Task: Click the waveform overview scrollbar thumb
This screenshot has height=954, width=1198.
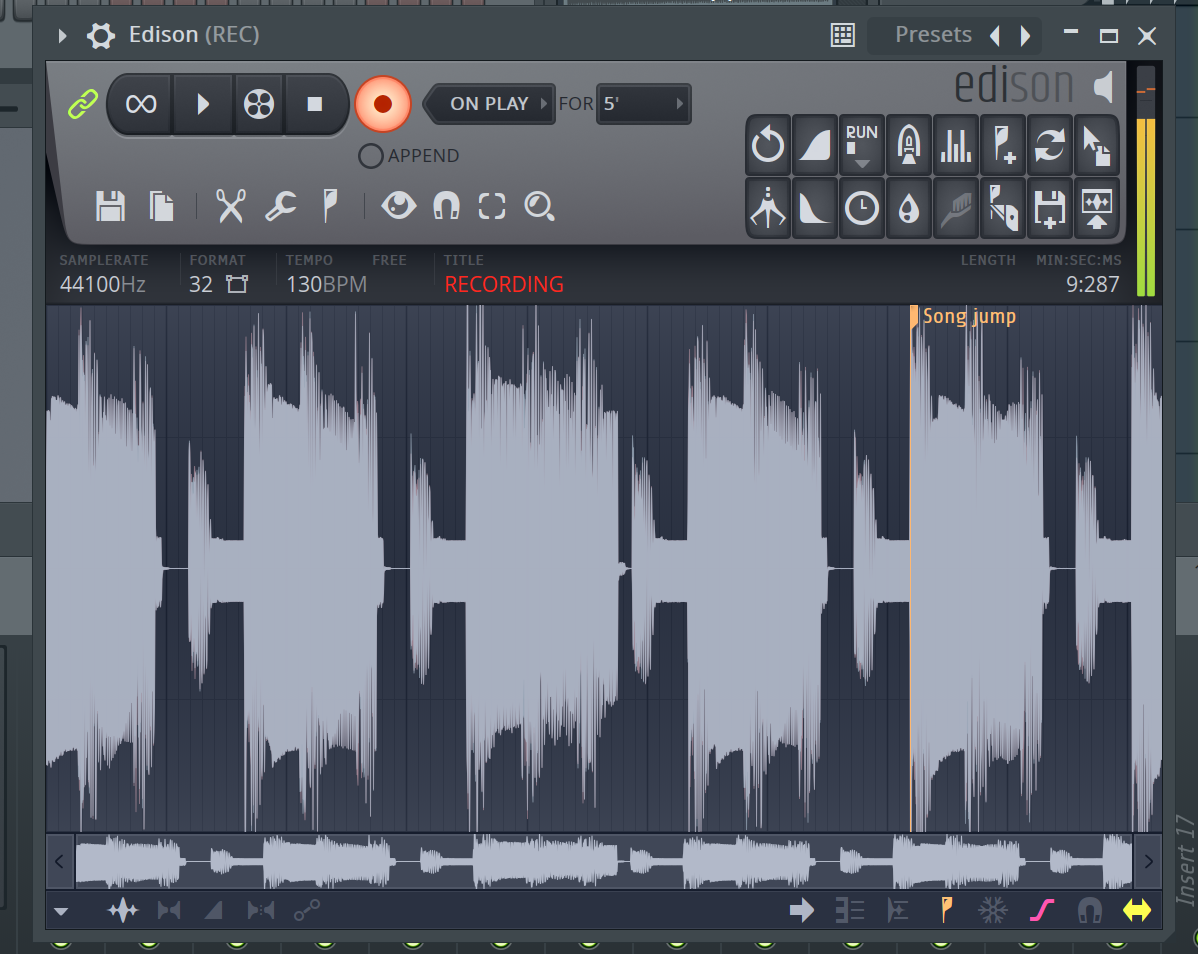Action: (x=604, y=862)
